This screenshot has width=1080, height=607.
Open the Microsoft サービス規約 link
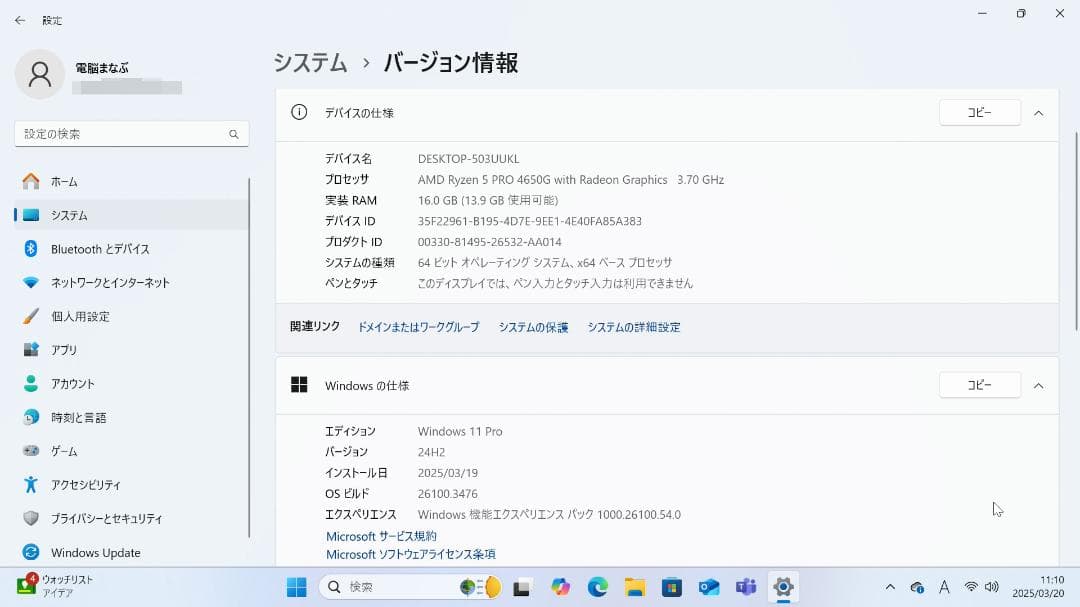(383, 535)
